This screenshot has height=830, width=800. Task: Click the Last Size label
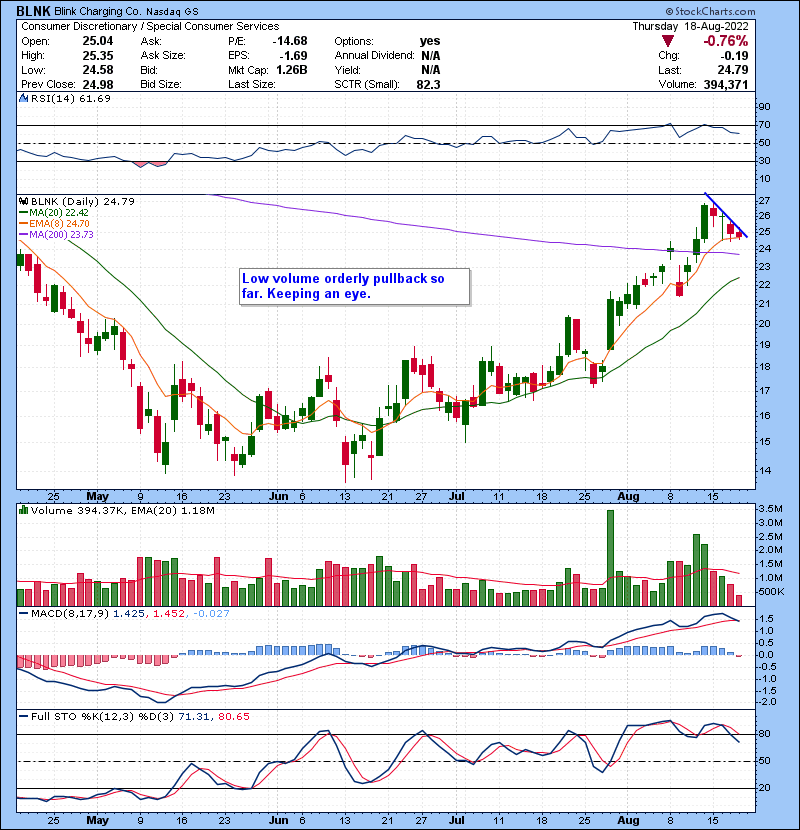[252, 84]
